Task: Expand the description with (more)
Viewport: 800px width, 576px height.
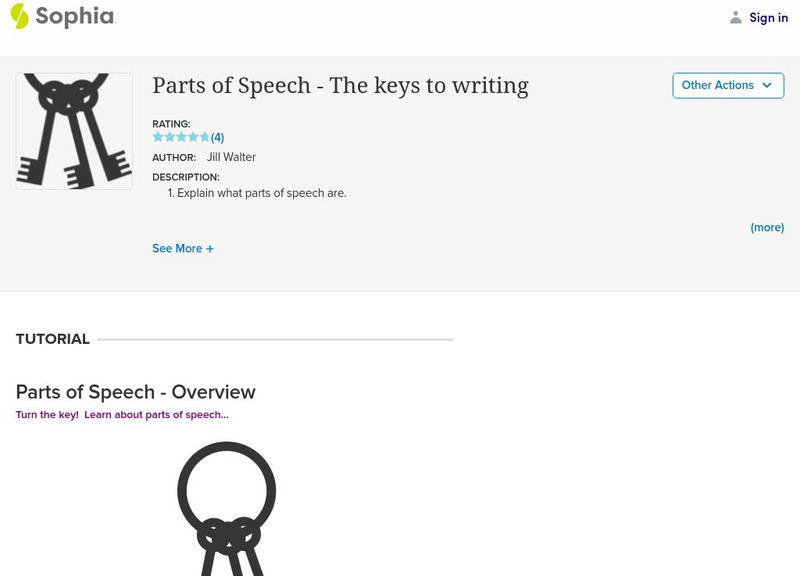Action: tap(767, 227)
